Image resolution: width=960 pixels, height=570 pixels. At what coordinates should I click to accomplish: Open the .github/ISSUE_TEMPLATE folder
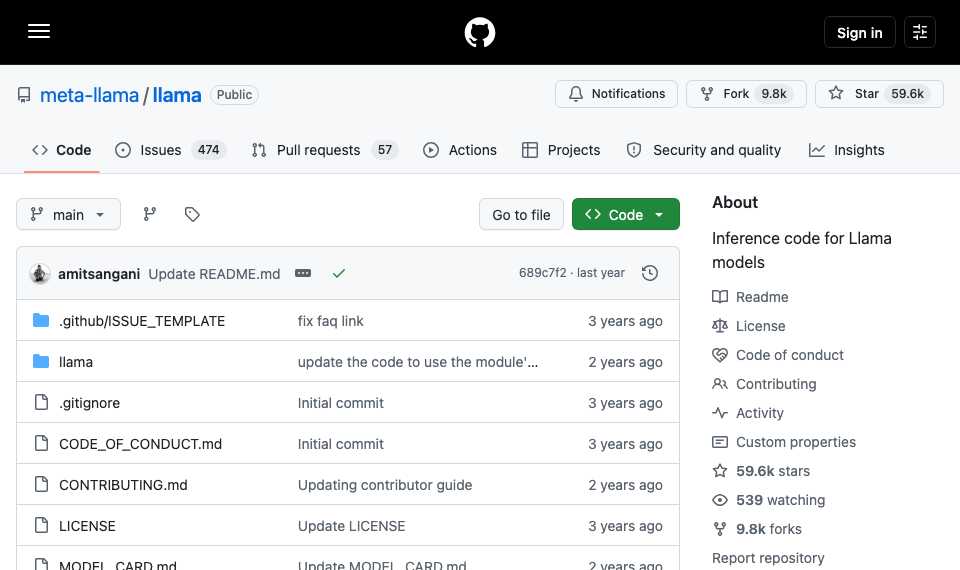point(142,321)
